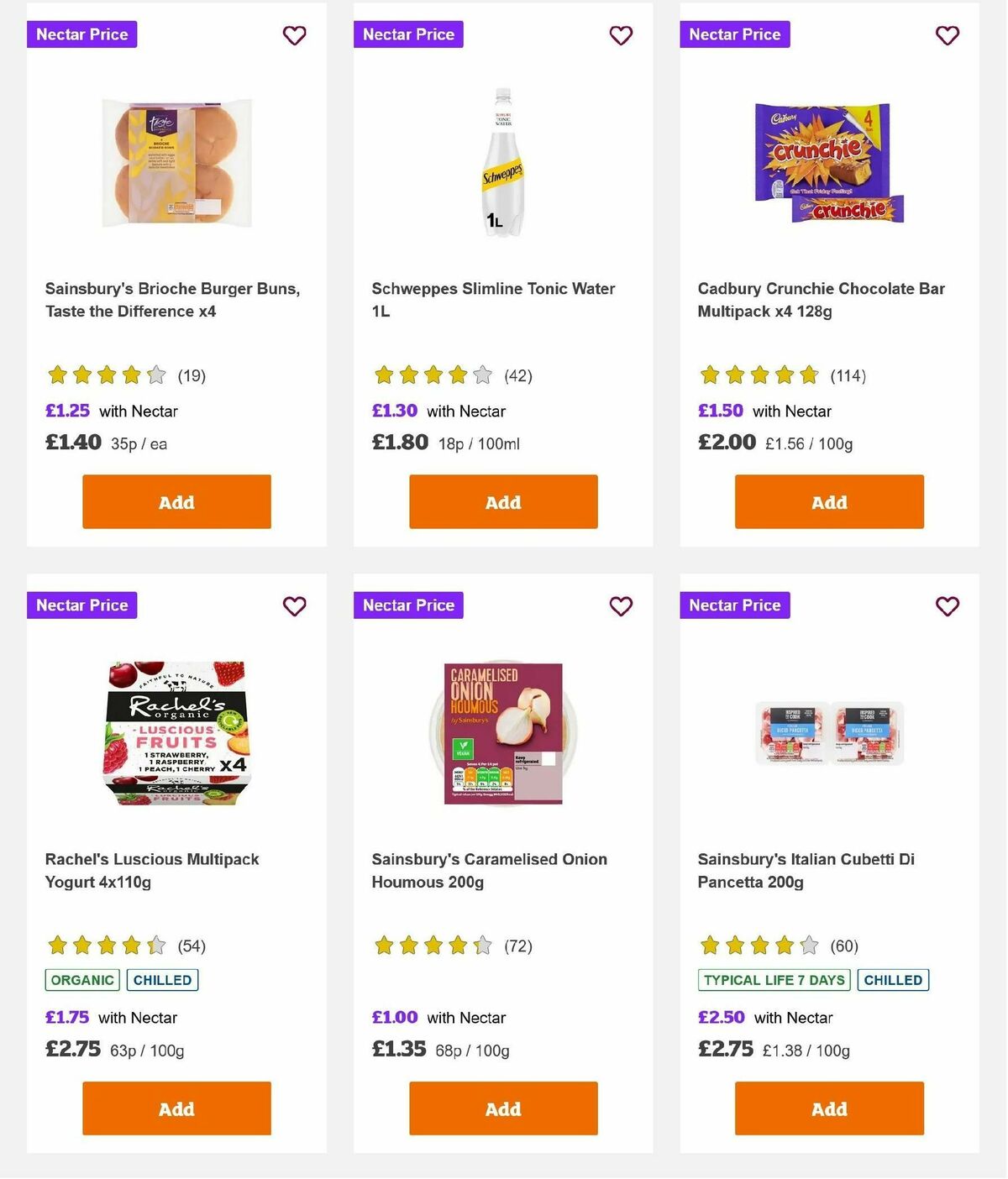Click the Nectar Price badge on Rachel's yogurt
The image size is (1008, 1179).
(81, 605)
